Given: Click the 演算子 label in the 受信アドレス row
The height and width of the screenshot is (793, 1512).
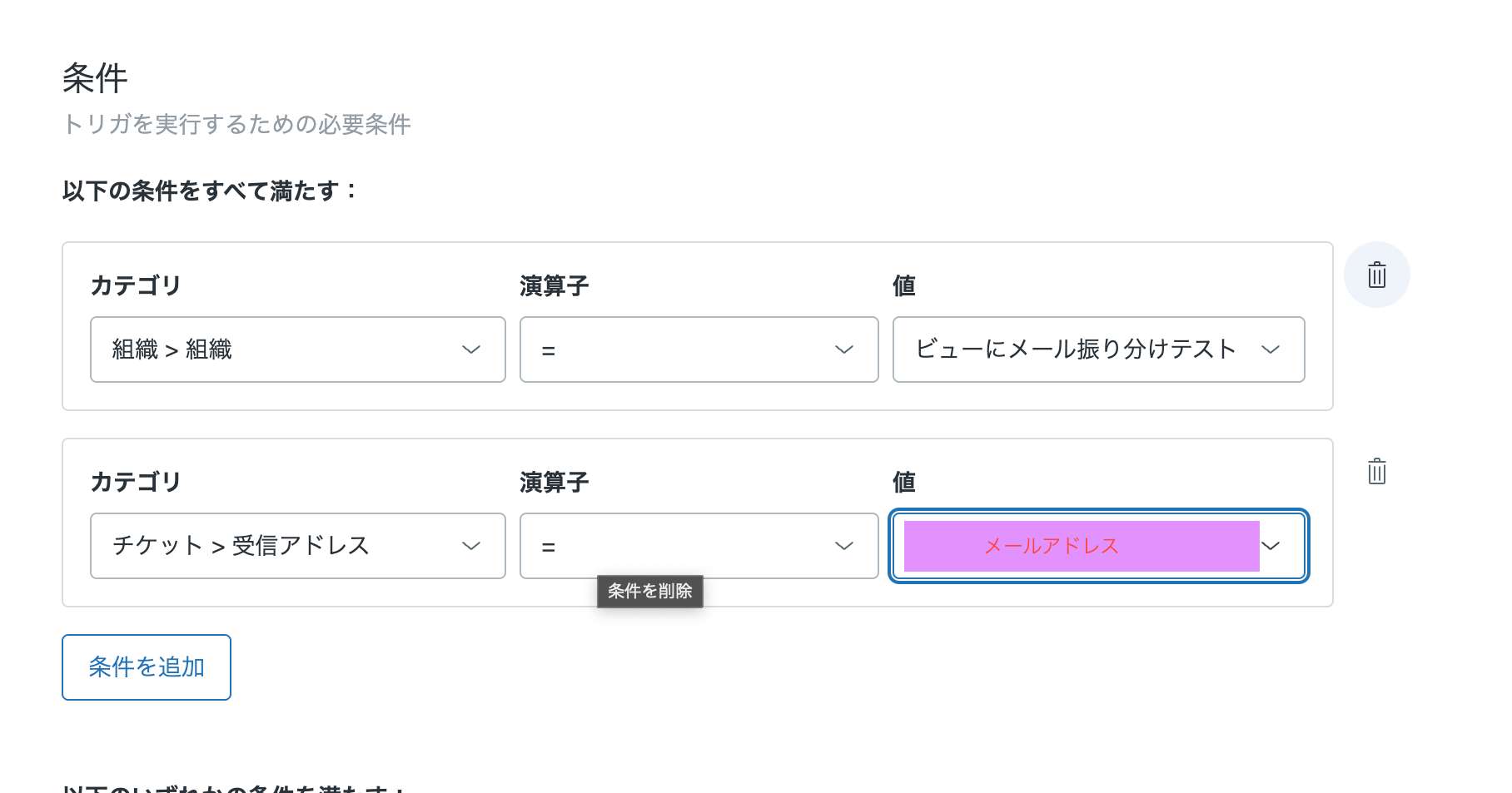Looking at the screenshot, I should pyautogui.click(x=555, y=482).
